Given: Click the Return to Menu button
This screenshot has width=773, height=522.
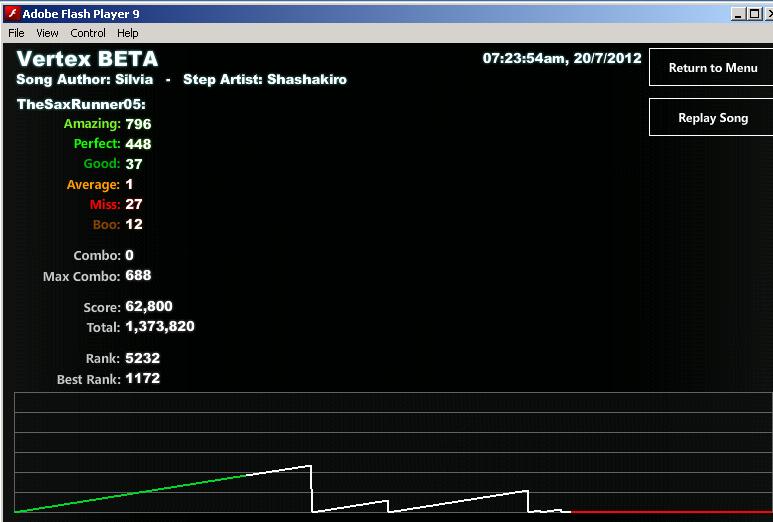Looking at the screenshot, I should pyautogui.click(x=711, y=68).
